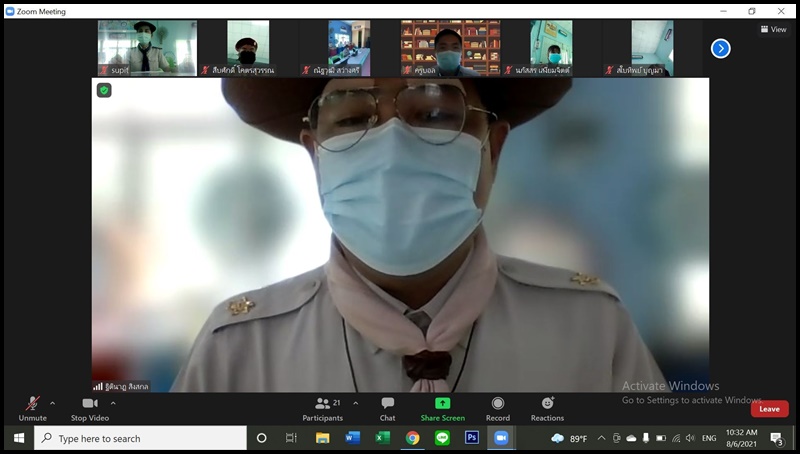This screenshot has height=454, width=800.
Task: Click the USB device tray icon
Action: point(646,438)
